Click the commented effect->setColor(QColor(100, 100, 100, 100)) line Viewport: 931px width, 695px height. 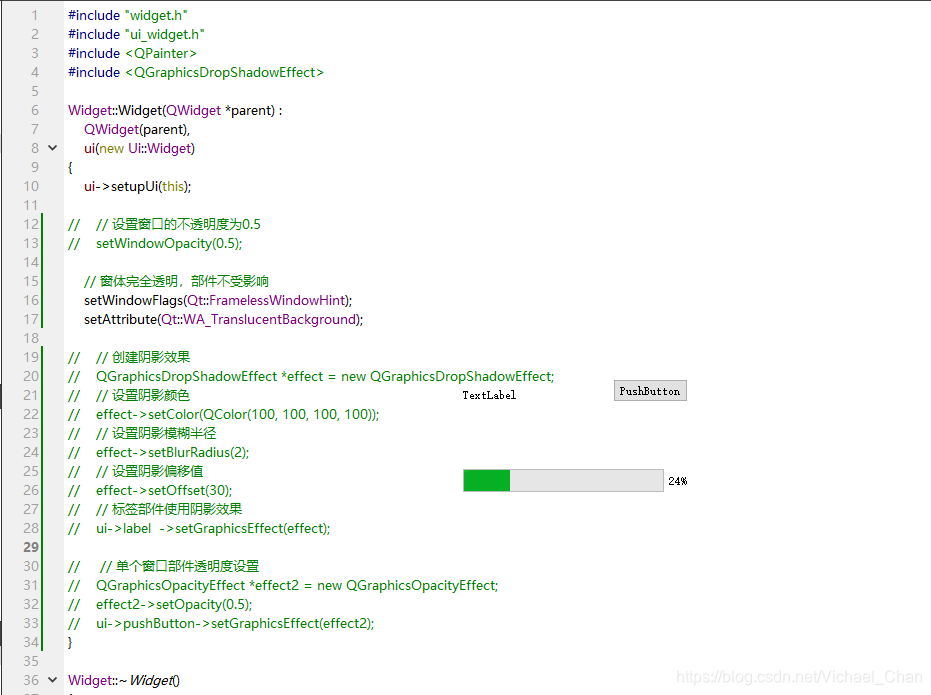pyautogui.click(x=224, y=414)
